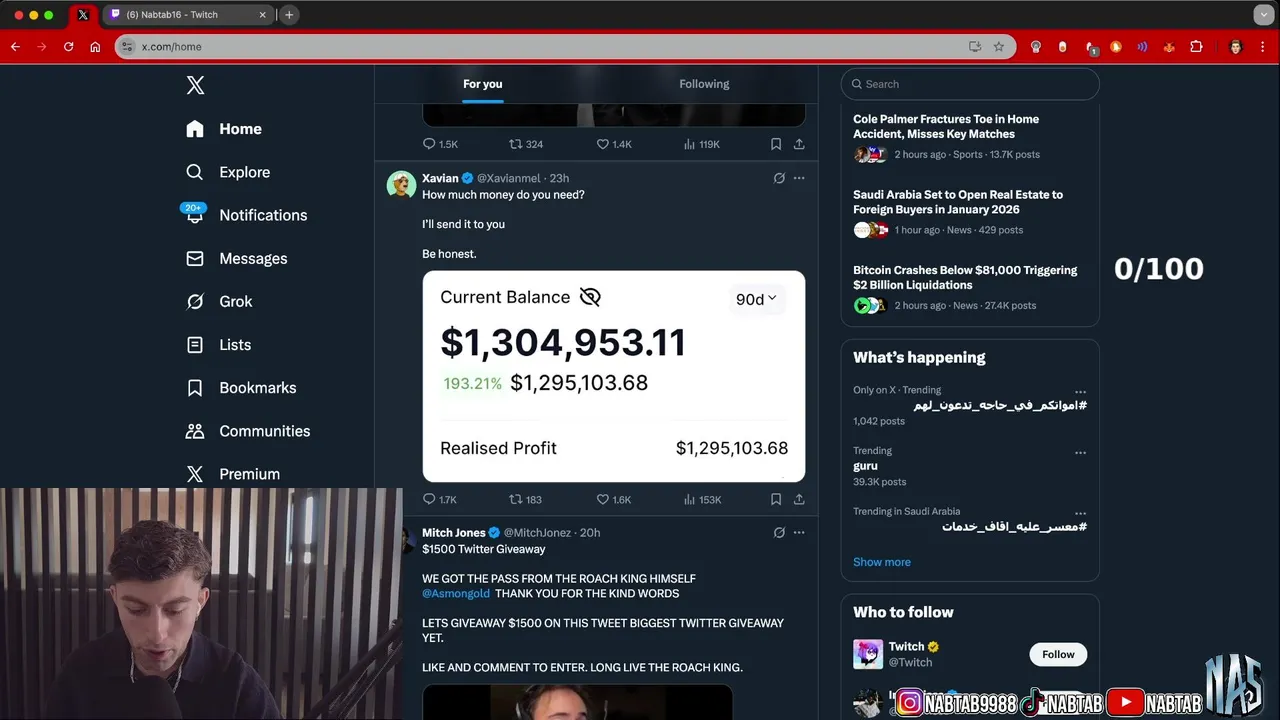Viewport: 1280px width, 720px height.
Task: Bookmark Xavian's post
Action: coord(776,499)
